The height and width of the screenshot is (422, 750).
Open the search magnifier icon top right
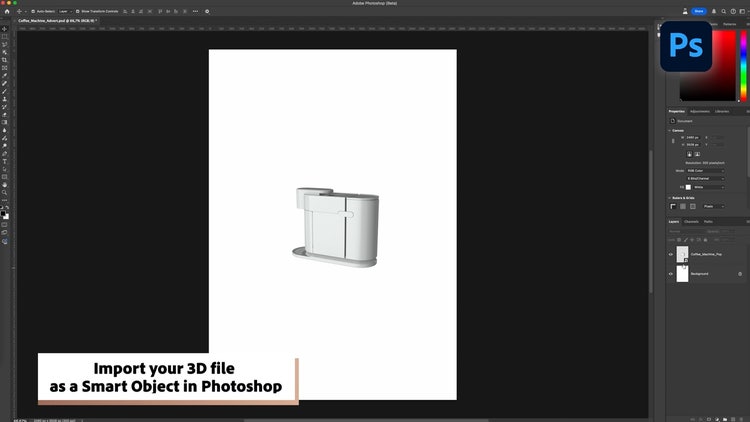[723, 11]
